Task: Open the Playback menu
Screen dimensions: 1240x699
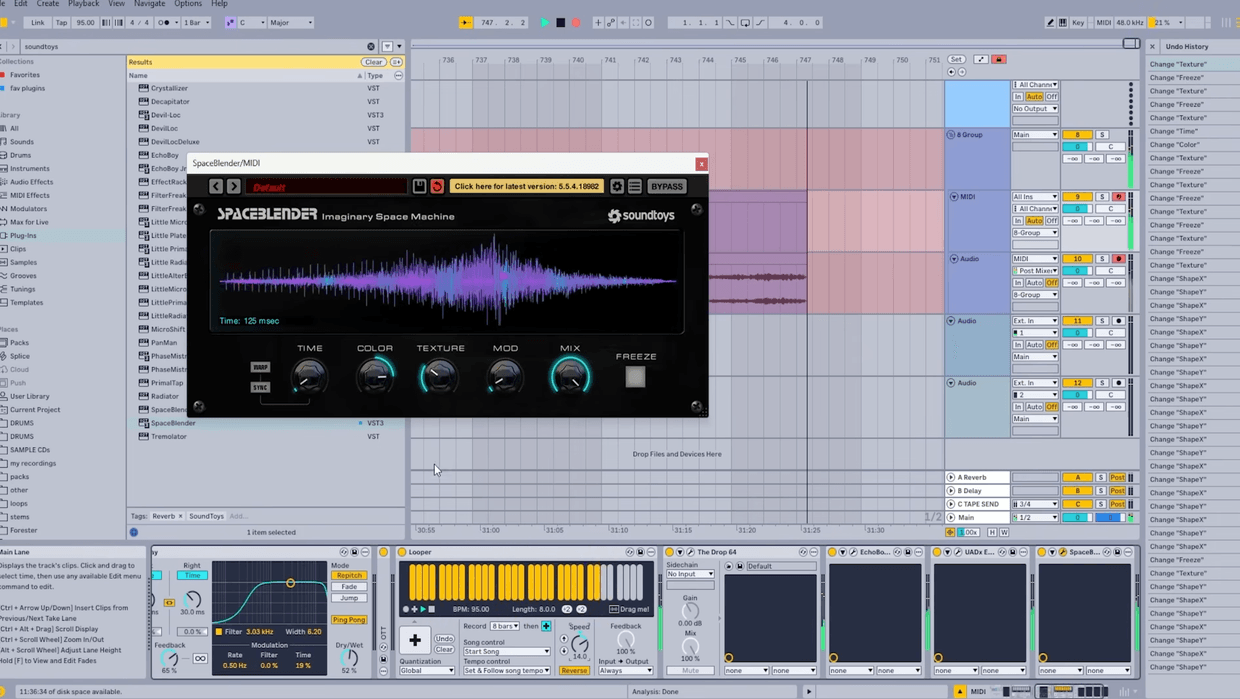Action: (84, 4)
